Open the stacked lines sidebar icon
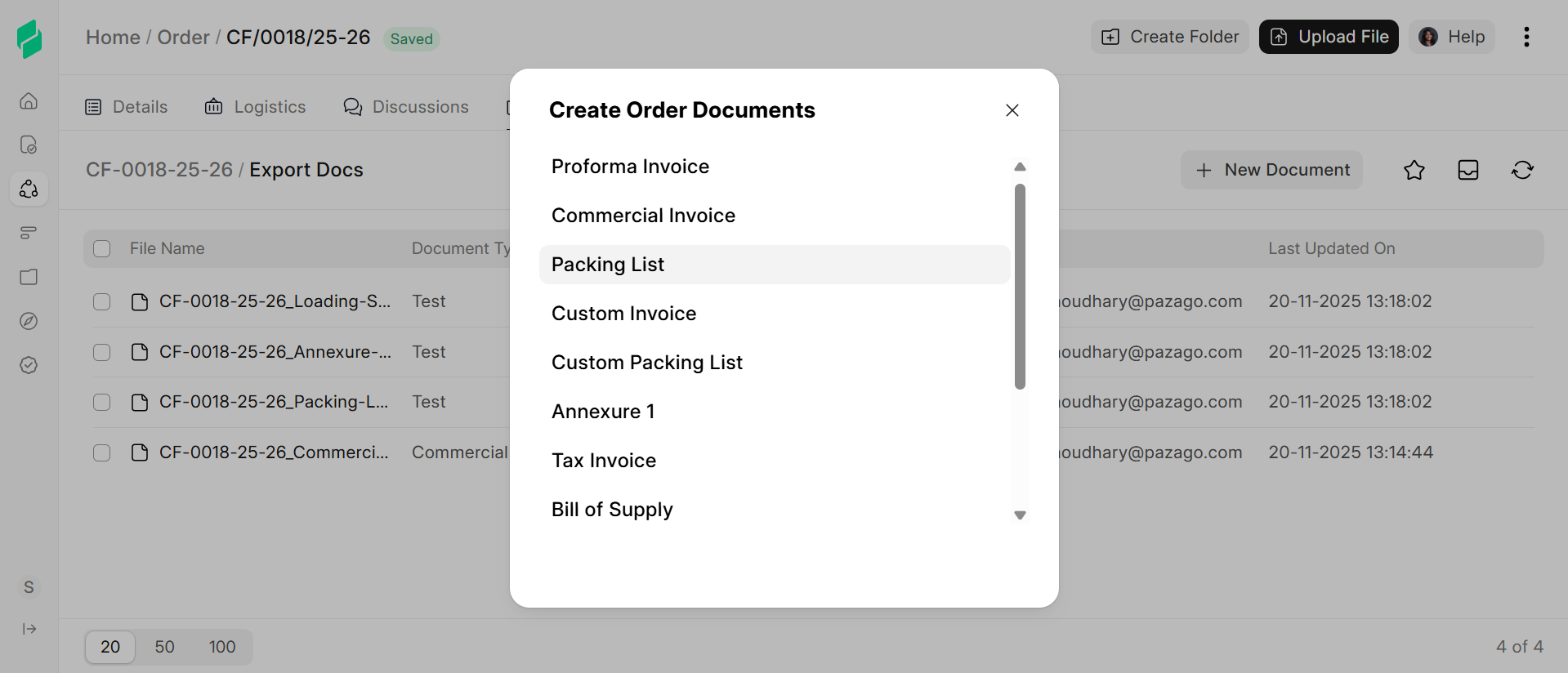 pyautogui.click(x=29, y=233)
